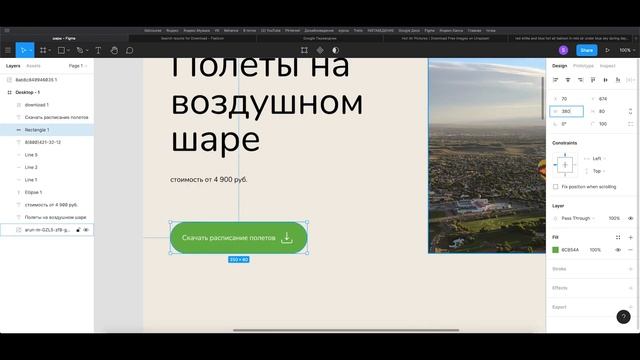Viewport: 640px width, 360px height.
Task: Add a stroke with the plus icon
Action: (x=631, y=269)
